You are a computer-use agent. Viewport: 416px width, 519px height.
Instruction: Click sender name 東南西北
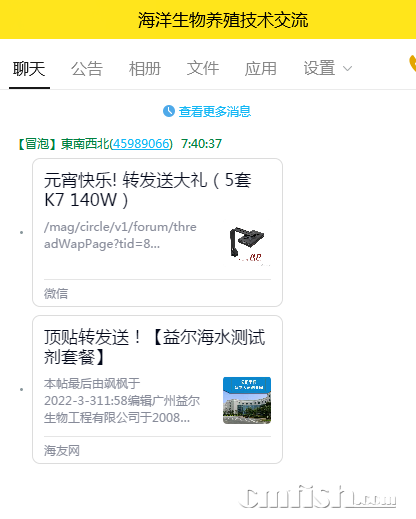(85, 144)
